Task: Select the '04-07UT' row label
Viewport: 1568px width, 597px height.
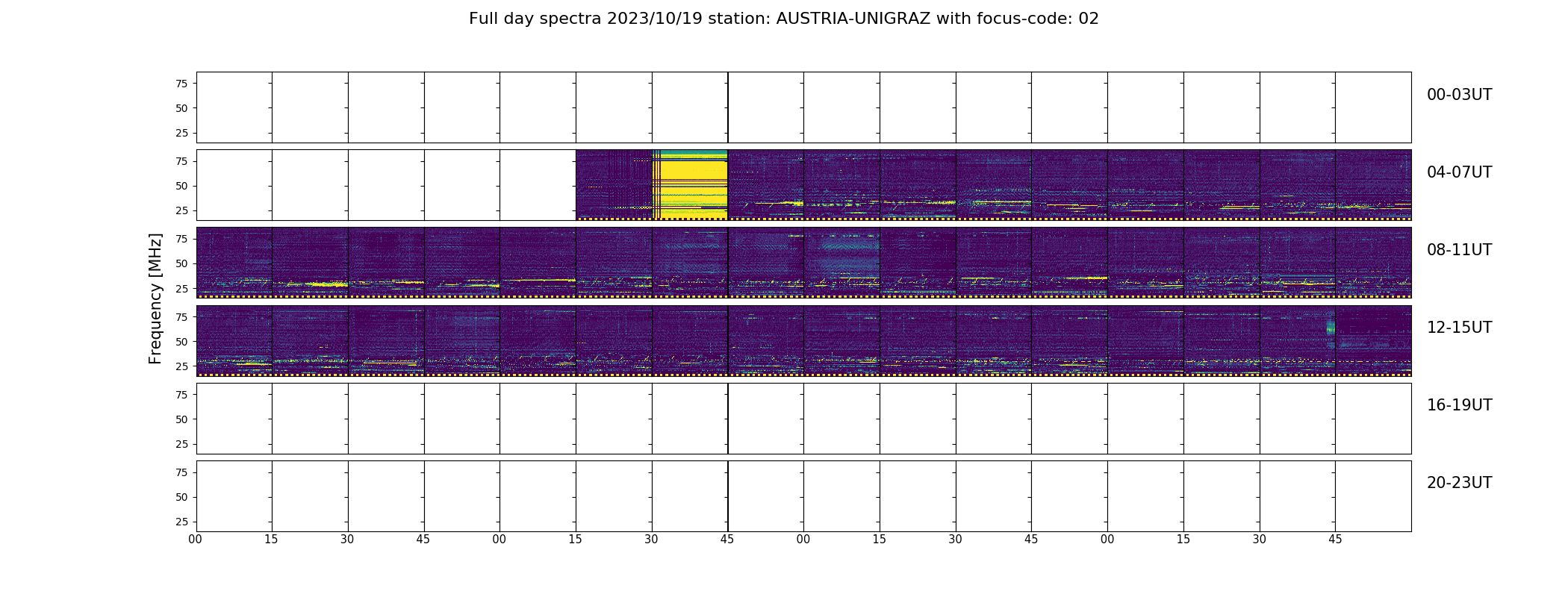Action: point(1459,172)
